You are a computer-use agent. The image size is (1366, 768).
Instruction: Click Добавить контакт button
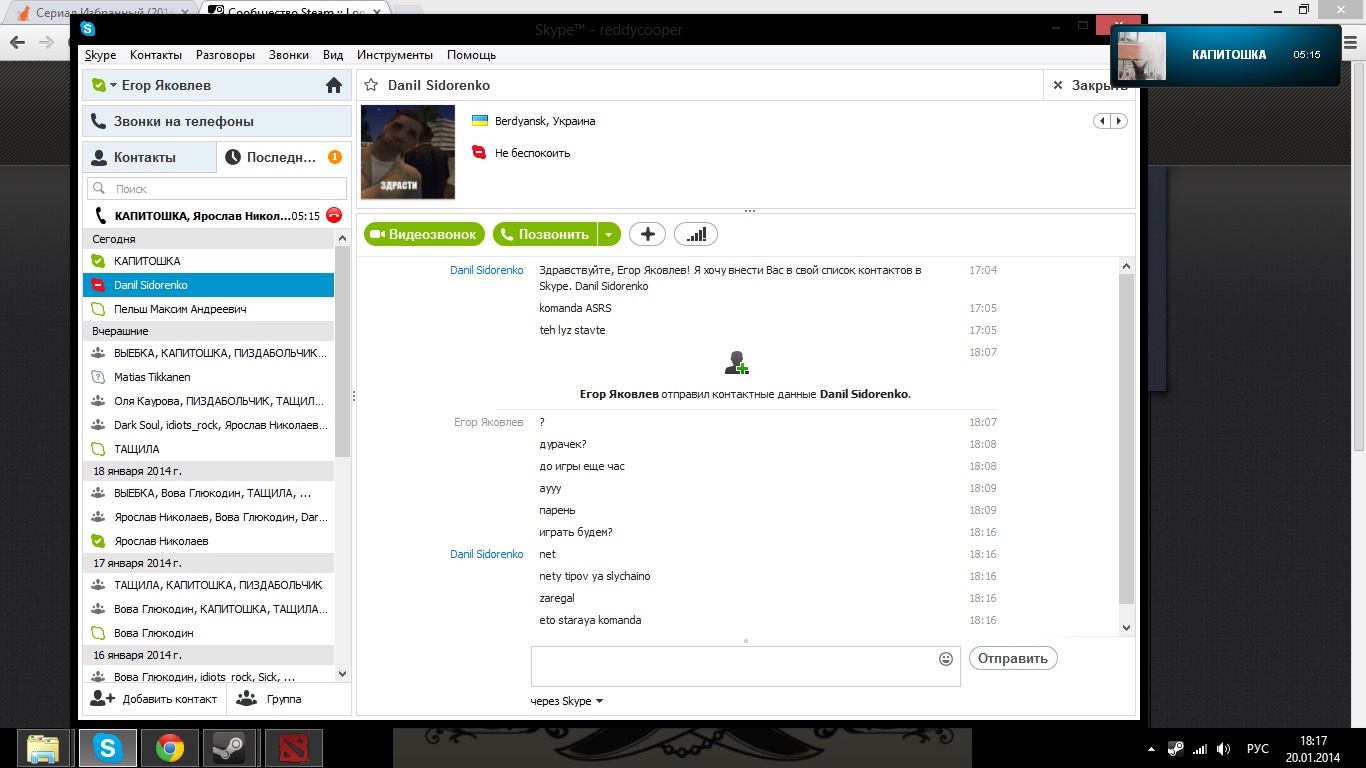(x=154, y=699)
